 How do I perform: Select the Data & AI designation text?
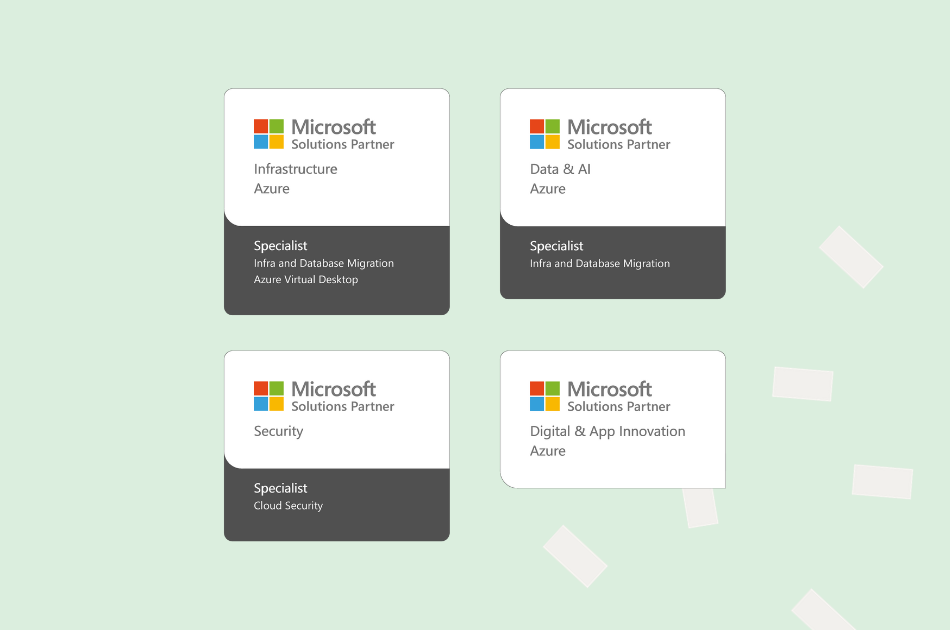click(560, 169)
